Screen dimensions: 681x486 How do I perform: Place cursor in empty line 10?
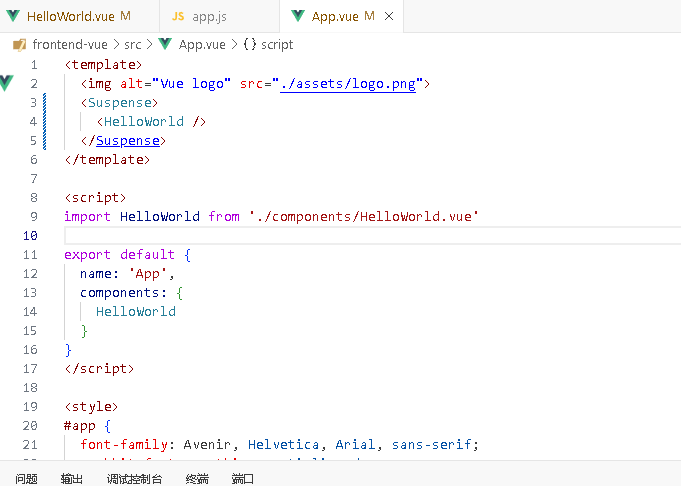pos(373,235)
